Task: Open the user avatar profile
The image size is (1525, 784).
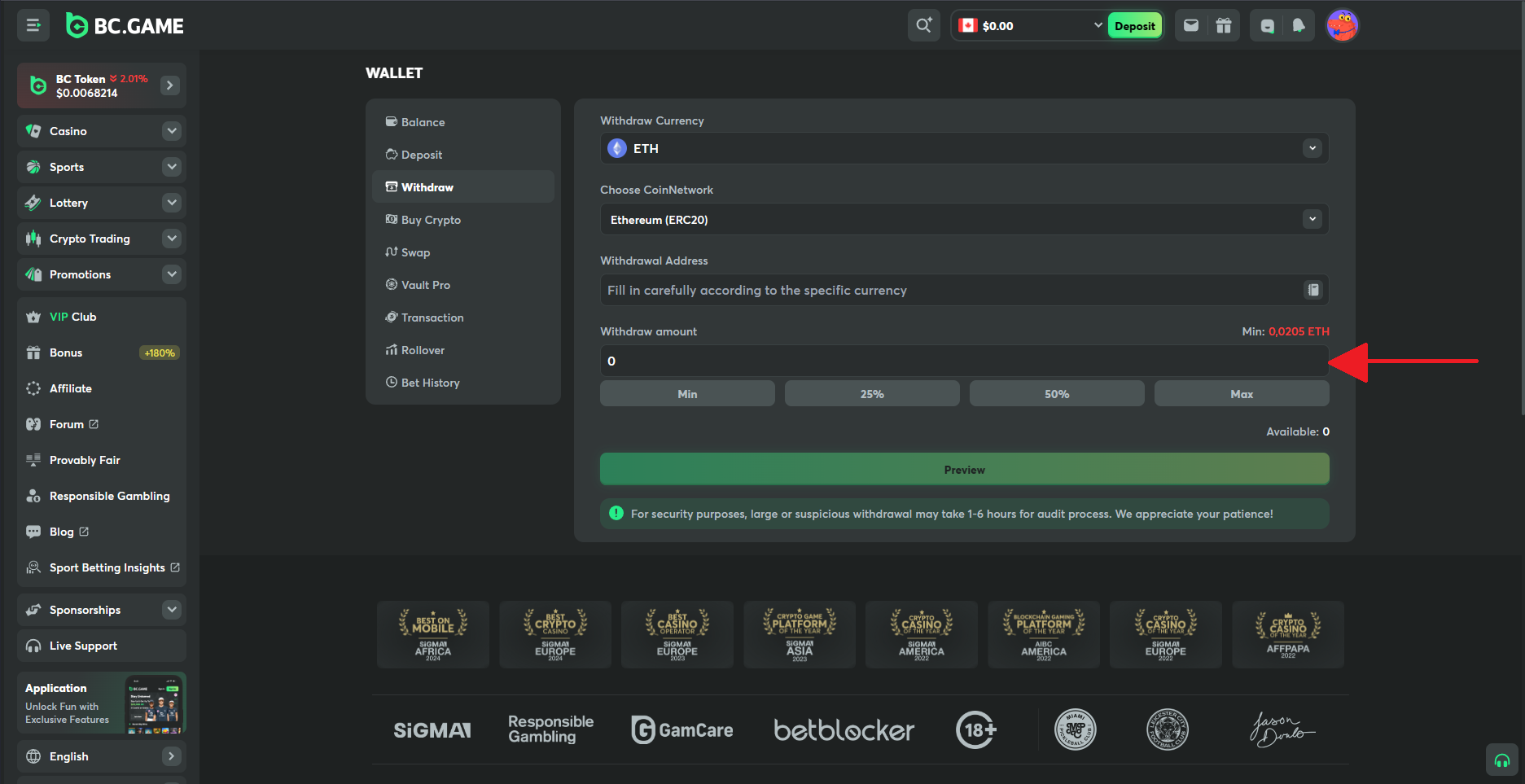Action: pyautogui.click(x=1342, y=25)
